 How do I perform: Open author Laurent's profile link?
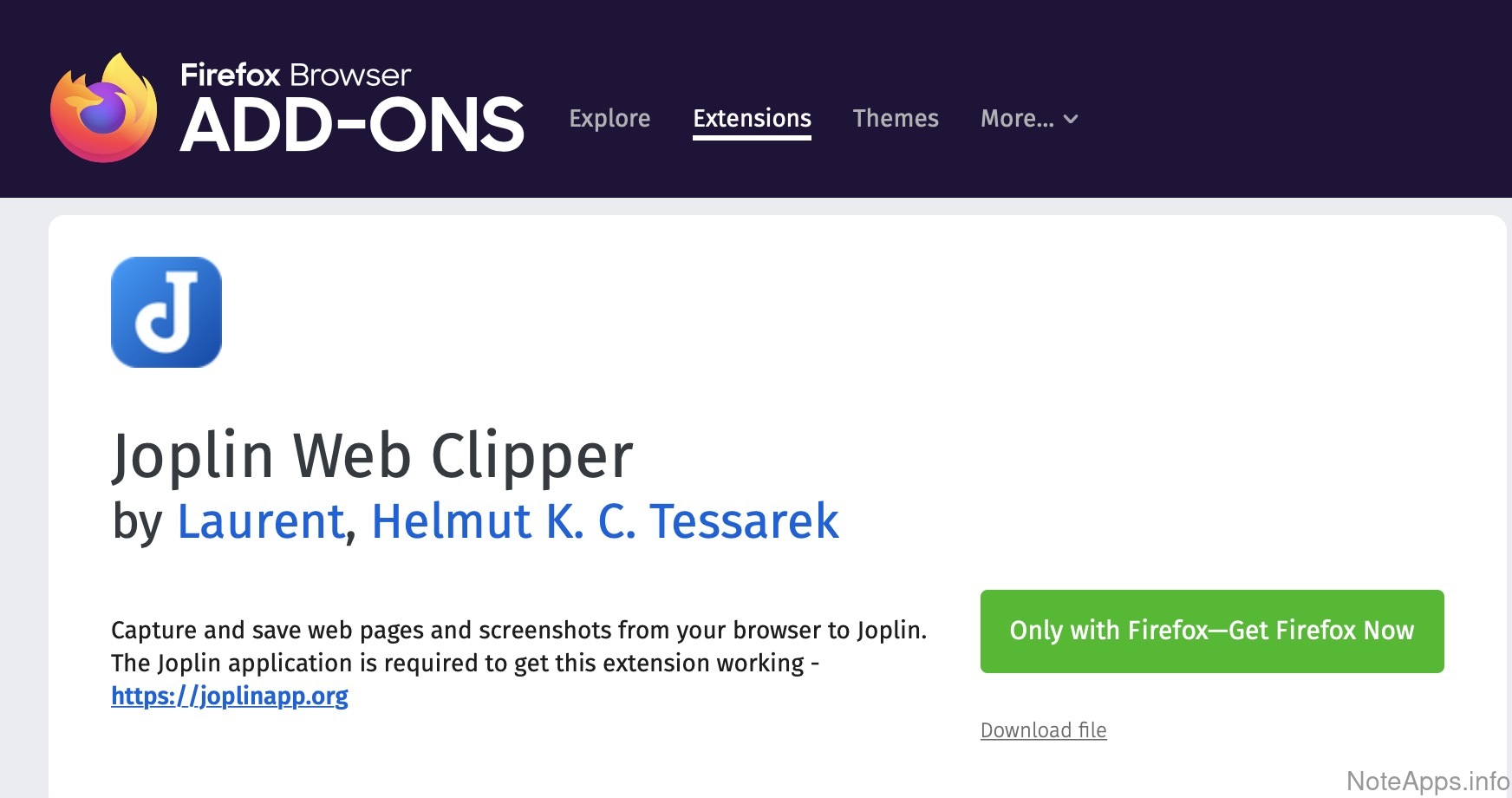pos(261,521)
